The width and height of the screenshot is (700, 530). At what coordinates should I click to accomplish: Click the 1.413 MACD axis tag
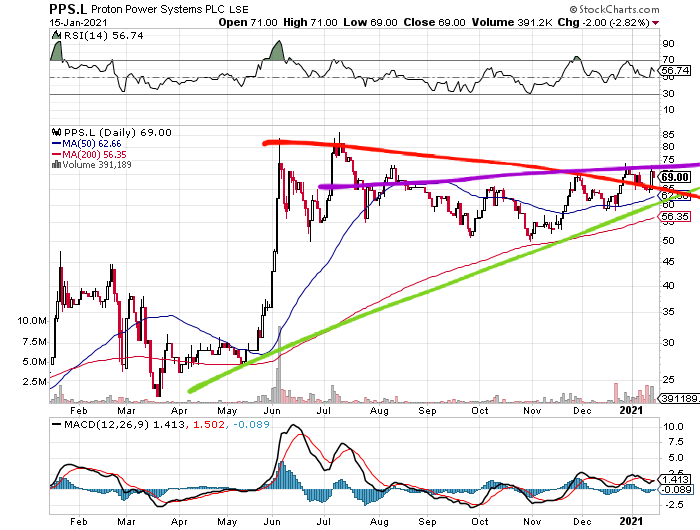tap(675, 480)
